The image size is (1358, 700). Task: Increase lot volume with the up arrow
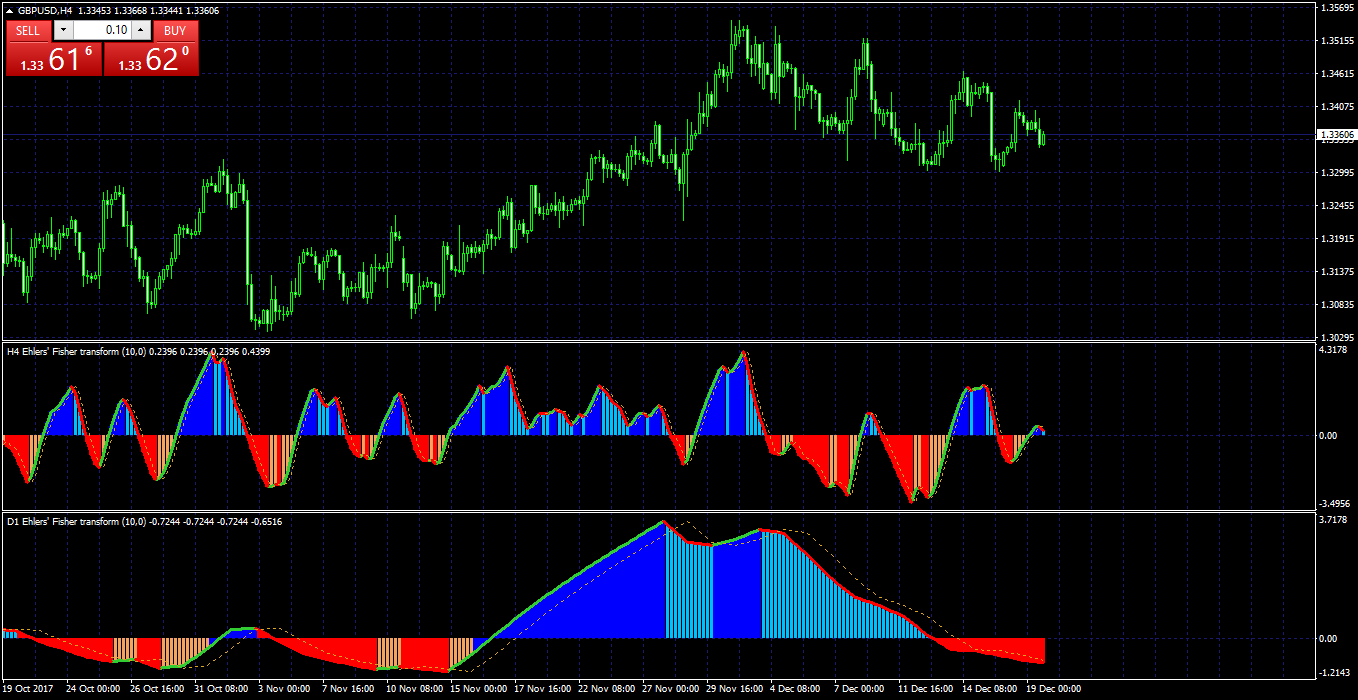tap(141, 31)
